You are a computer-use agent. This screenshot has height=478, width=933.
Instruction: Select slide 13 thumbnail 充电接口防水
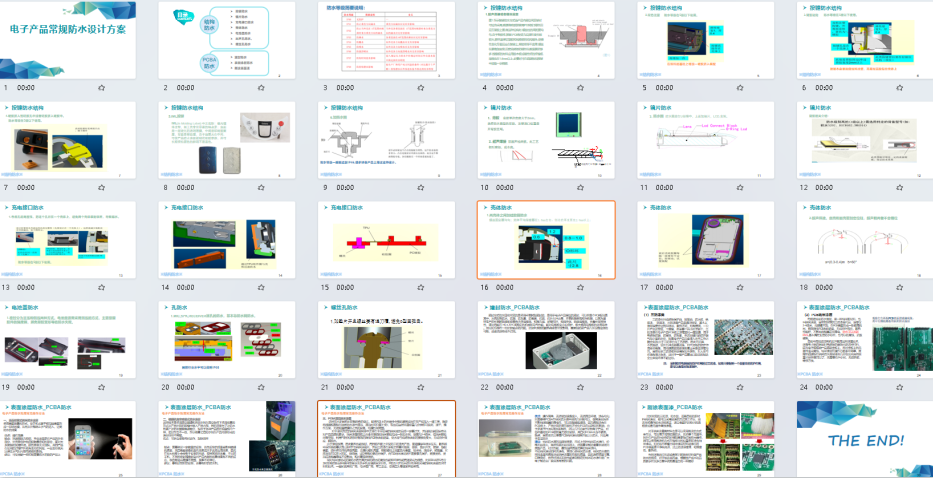[67, 240]
